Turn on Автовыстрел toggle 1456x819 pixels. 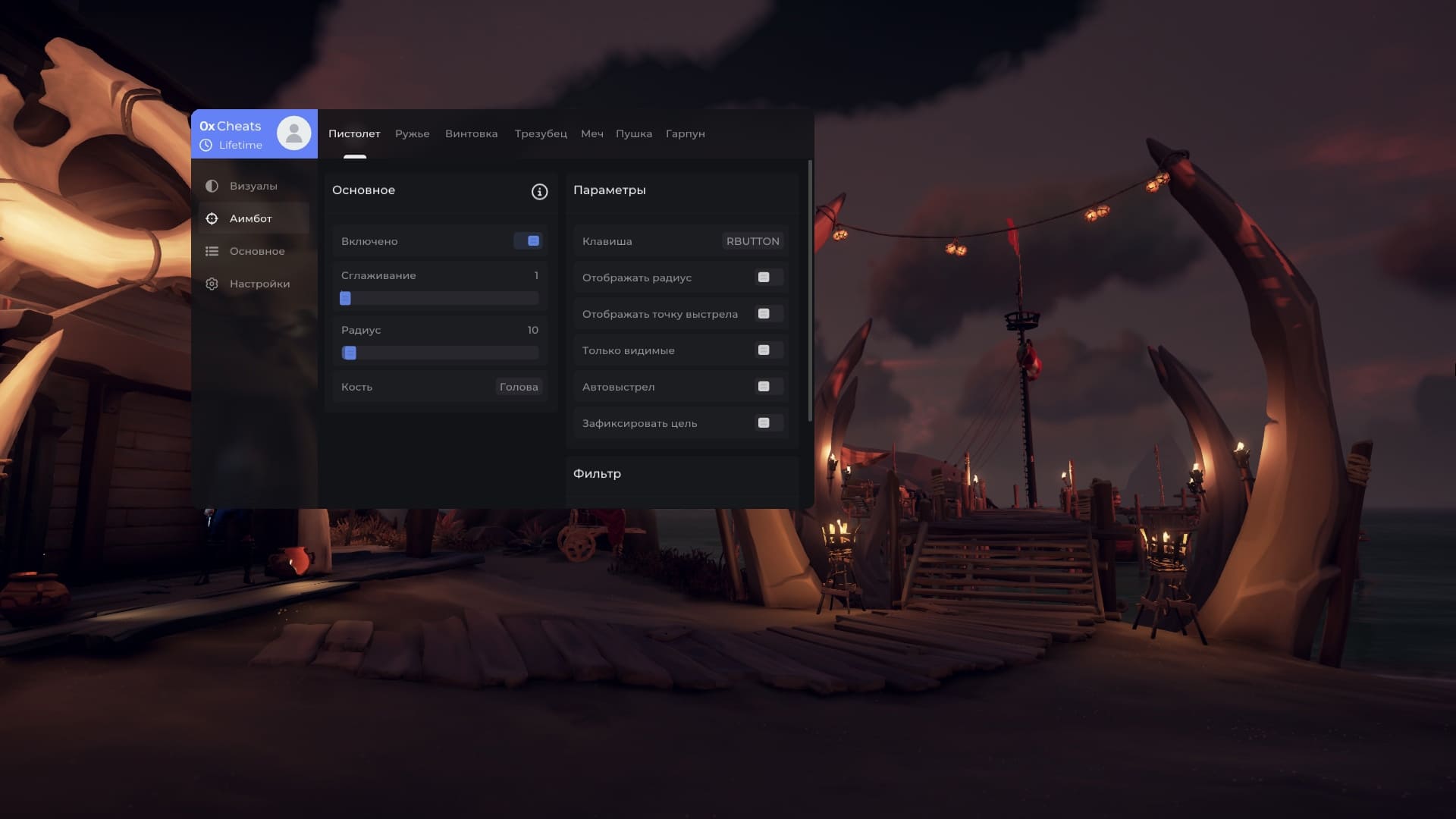click(768, 387)
